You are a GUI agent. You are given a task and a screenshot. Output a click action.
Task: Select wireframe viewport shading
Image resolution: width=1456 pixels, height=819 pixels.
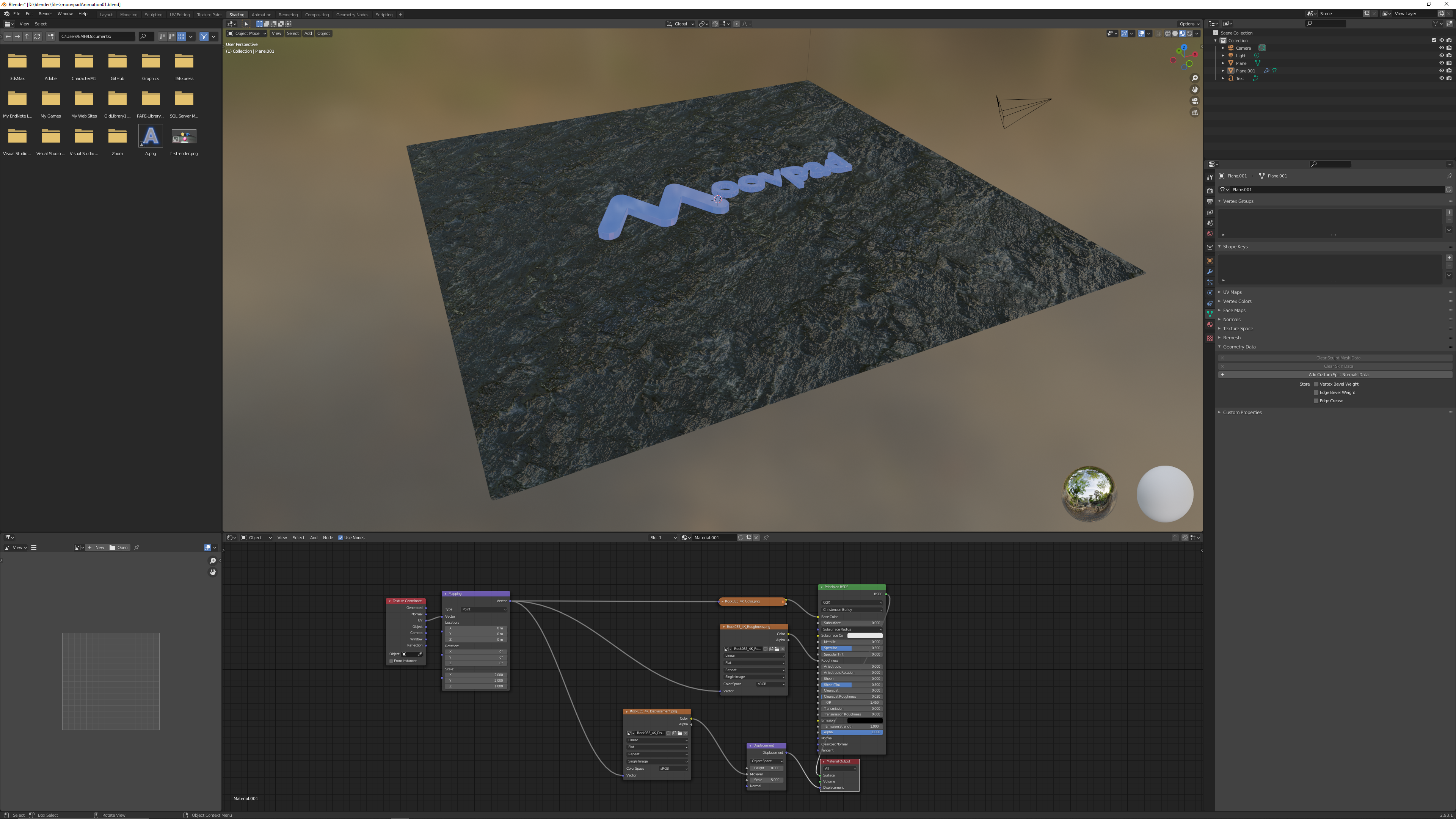(1168, 33)
